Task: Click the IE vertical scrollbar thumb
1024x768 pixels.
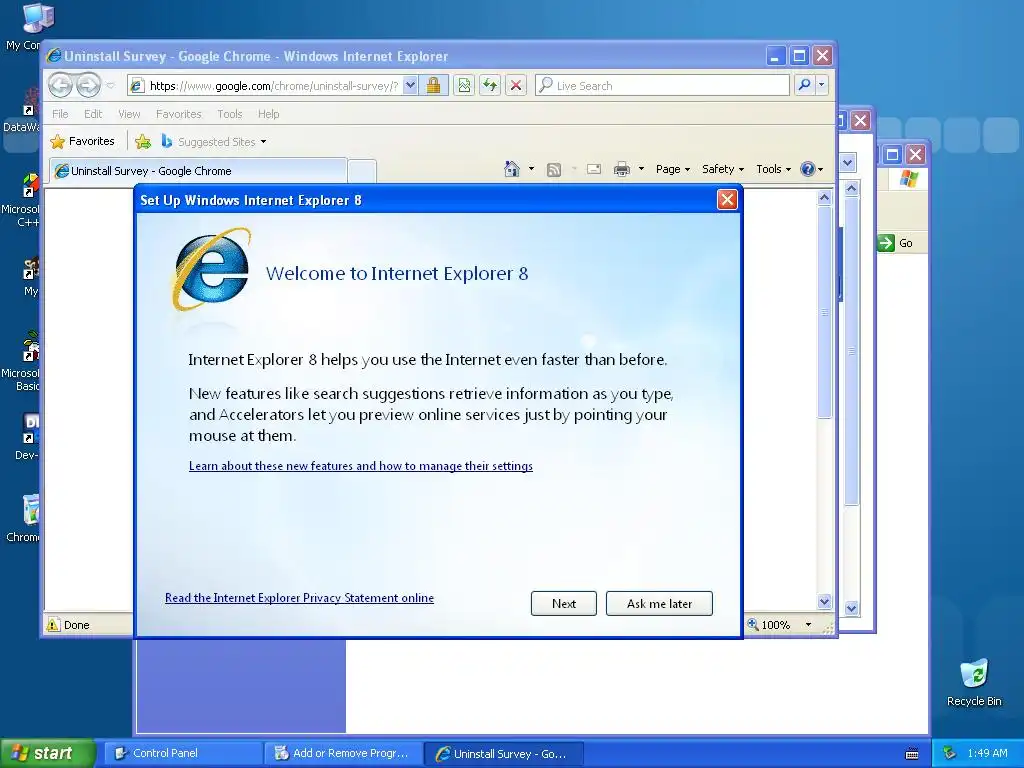Action: (824, 312)
